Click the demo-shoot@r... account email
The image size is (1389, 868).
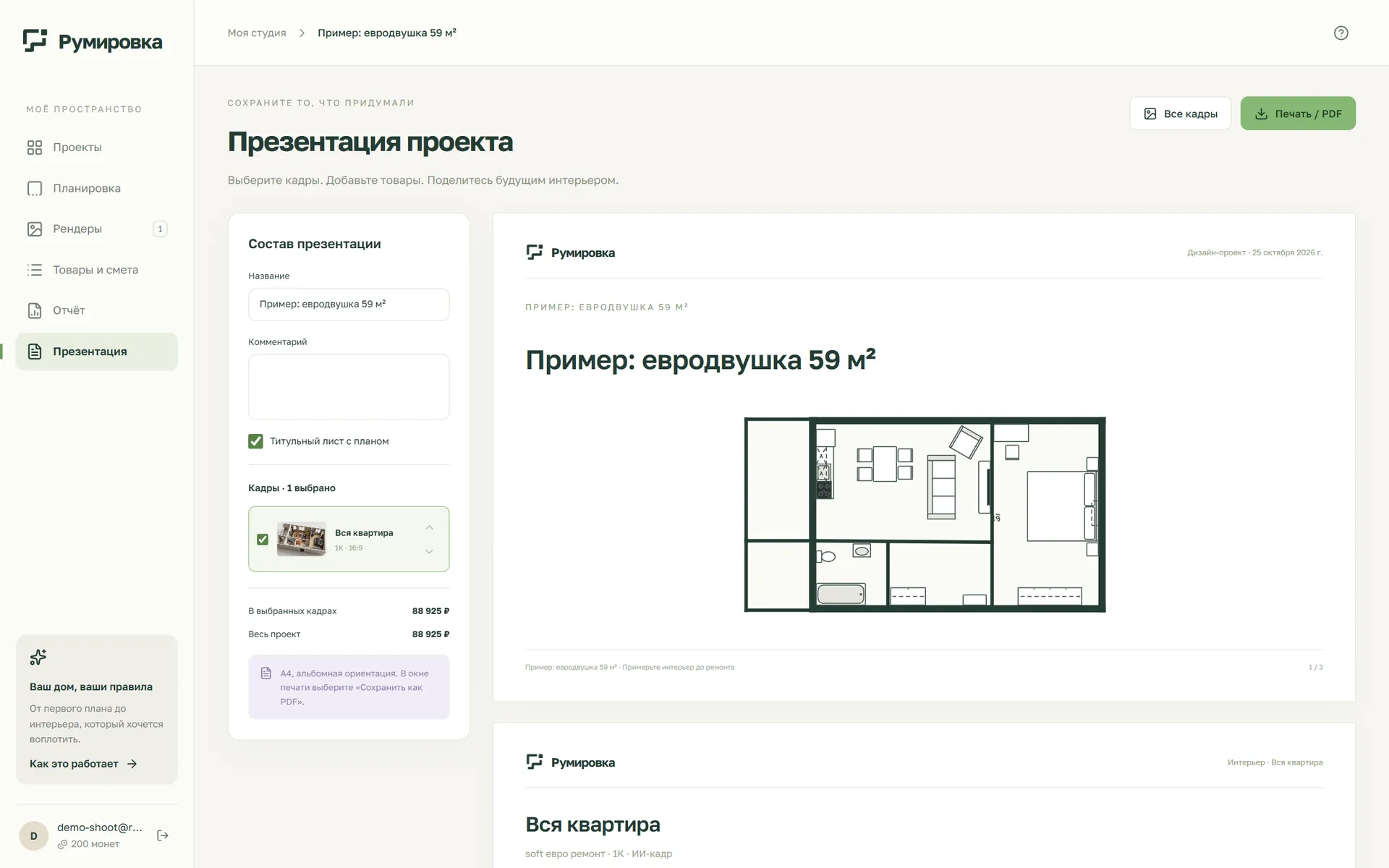point(100,827)
